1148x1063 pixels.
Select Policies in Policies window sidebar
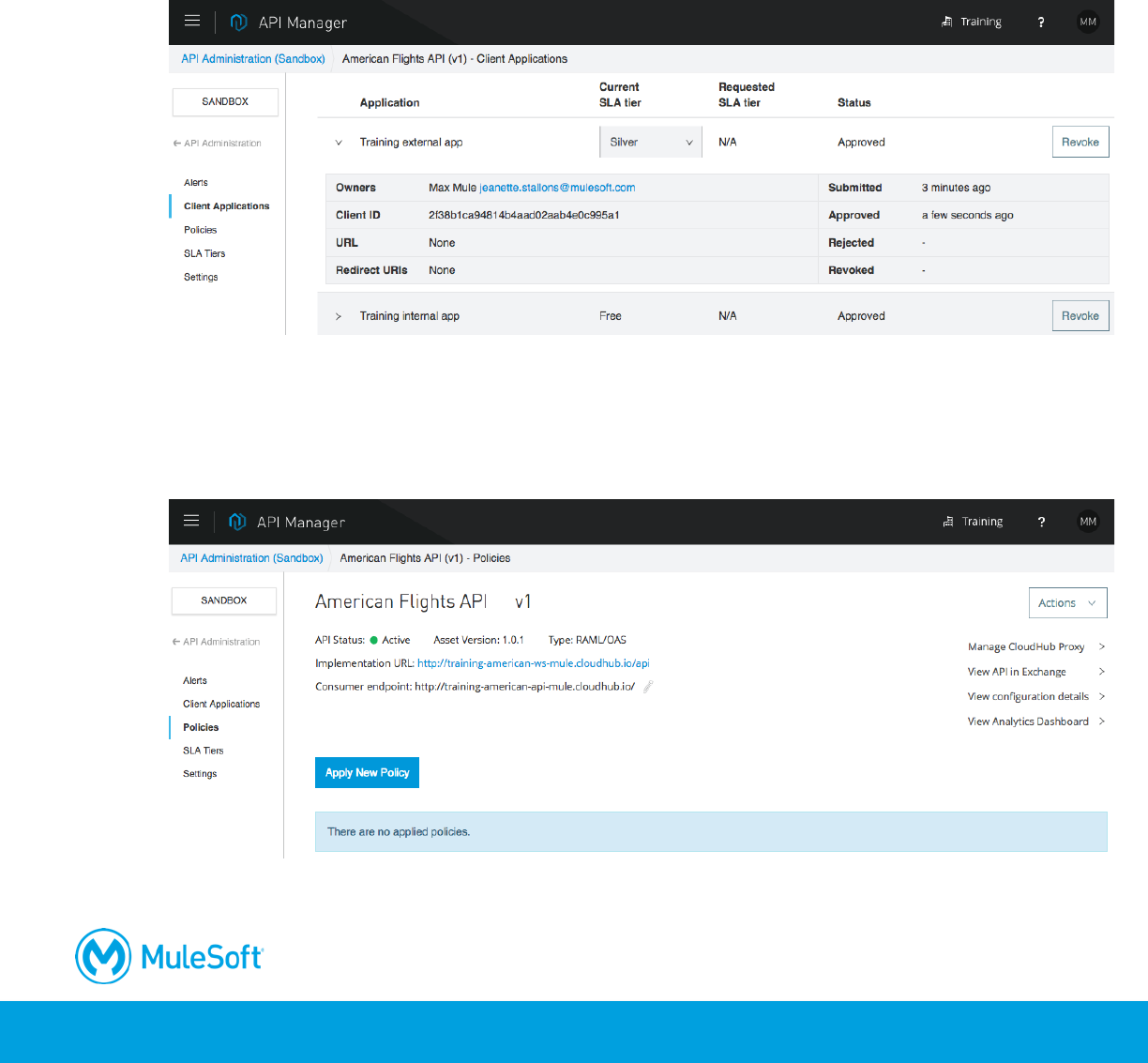click(201, 727)
